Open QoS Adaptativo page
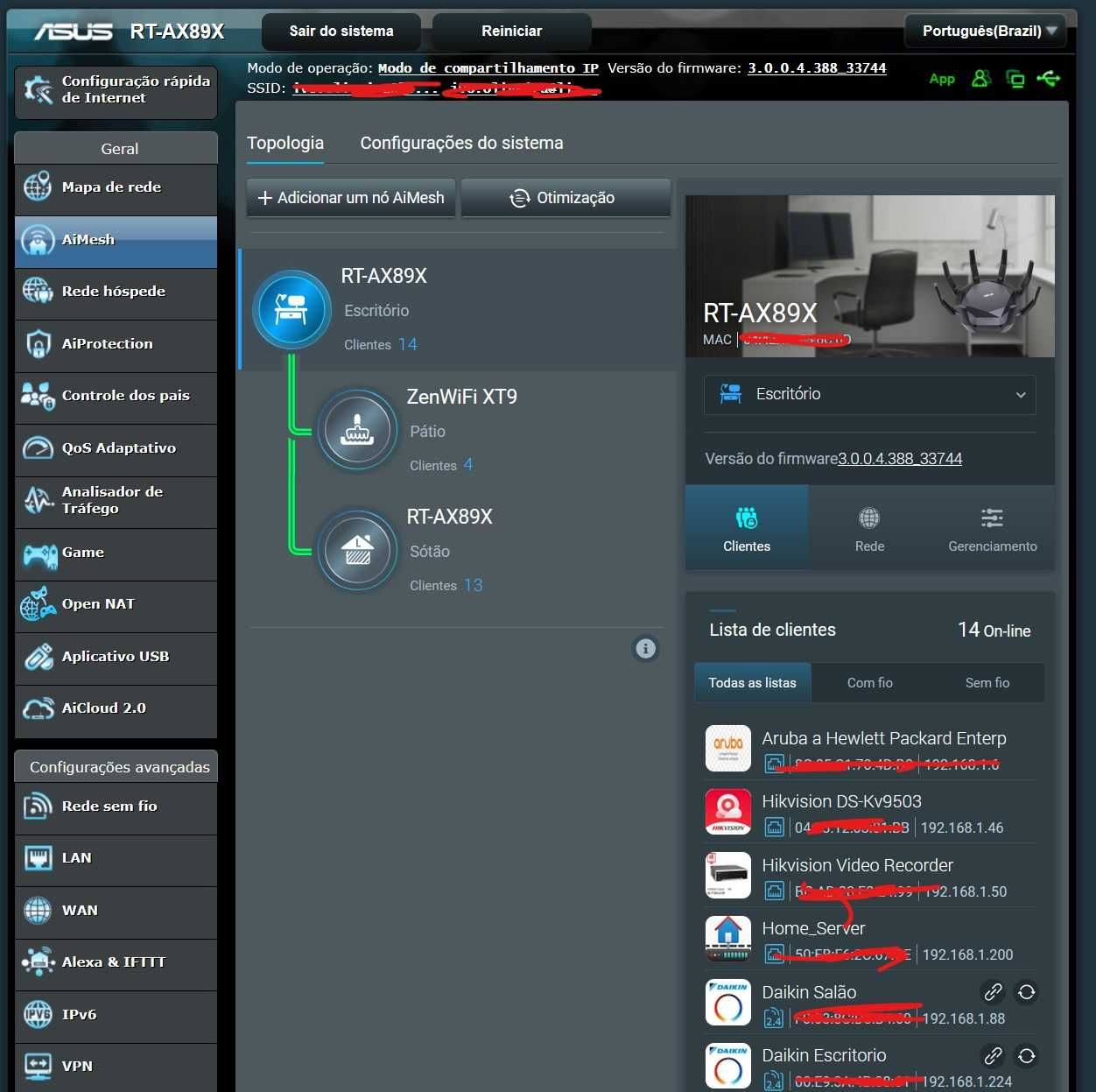The image size is (1096, 1092). point(116,448)
